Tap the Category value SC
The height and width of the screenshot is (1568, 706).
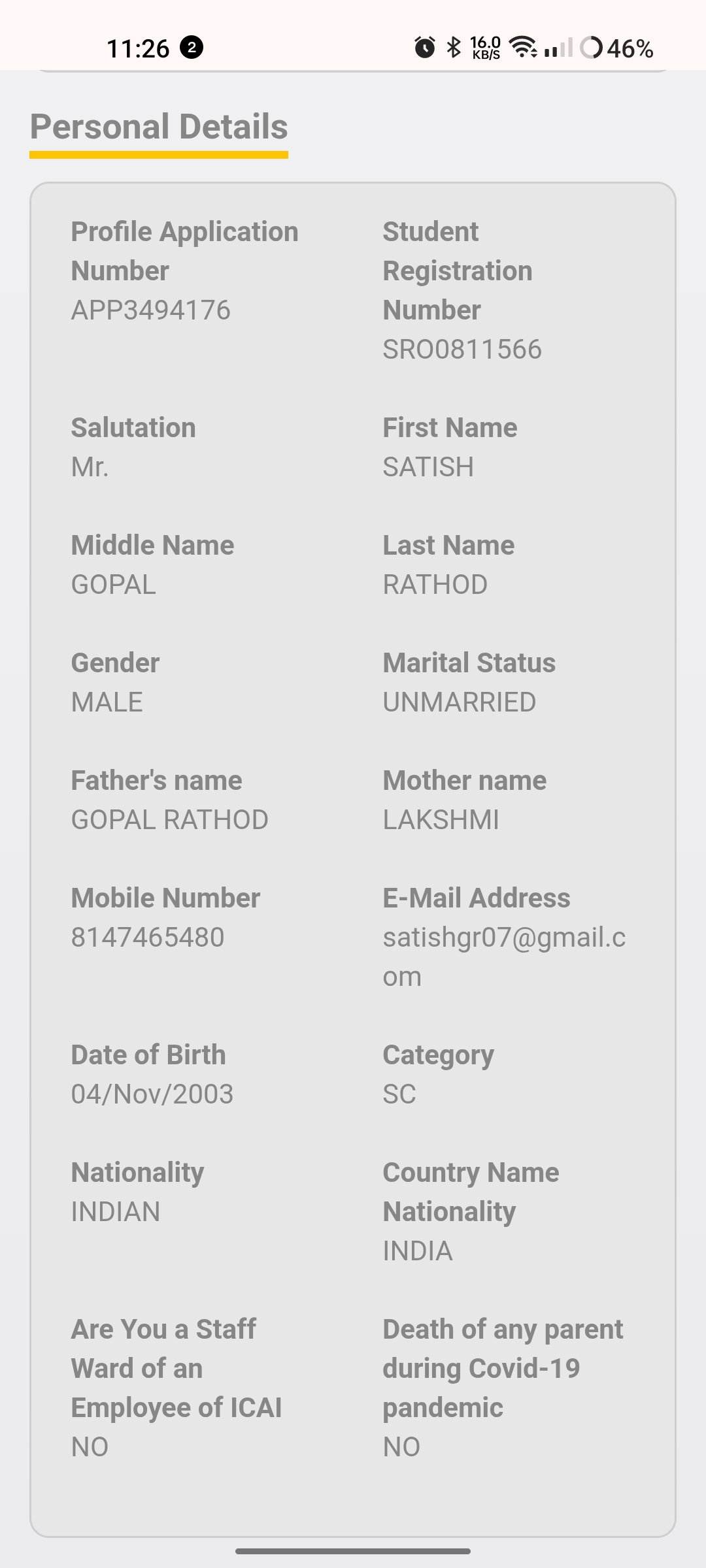point(399,1094)
